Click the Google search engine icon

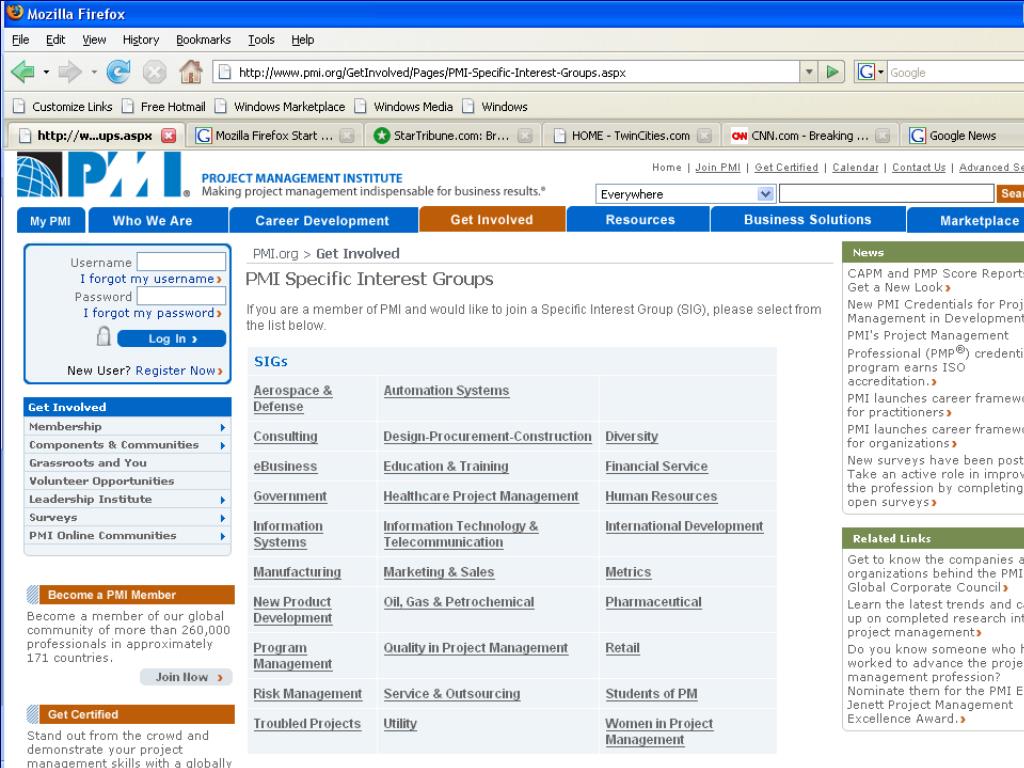click(866, 72)
